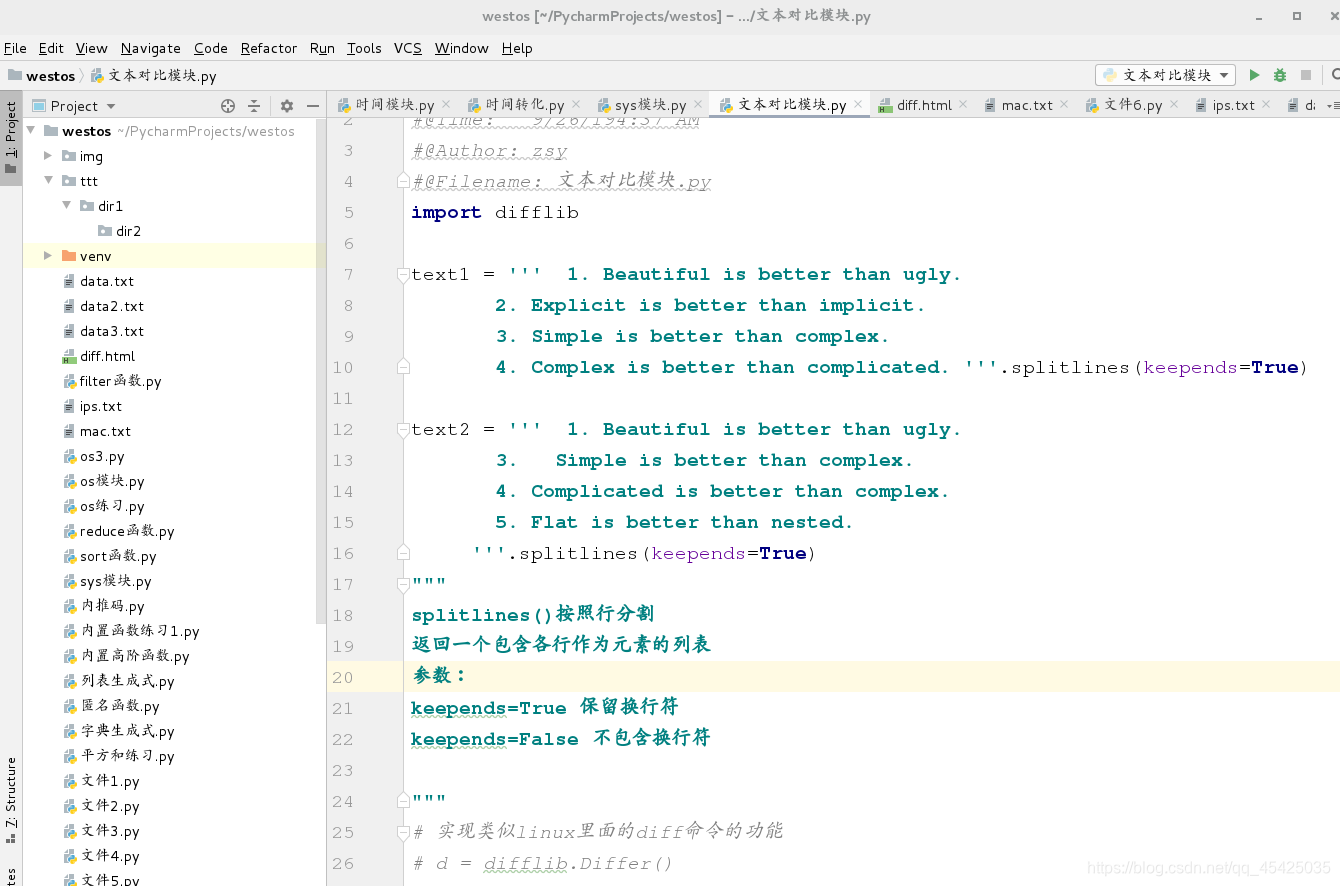
Task: Open the Tools menu
Action: pyautogui.click(x=364, y=48)
